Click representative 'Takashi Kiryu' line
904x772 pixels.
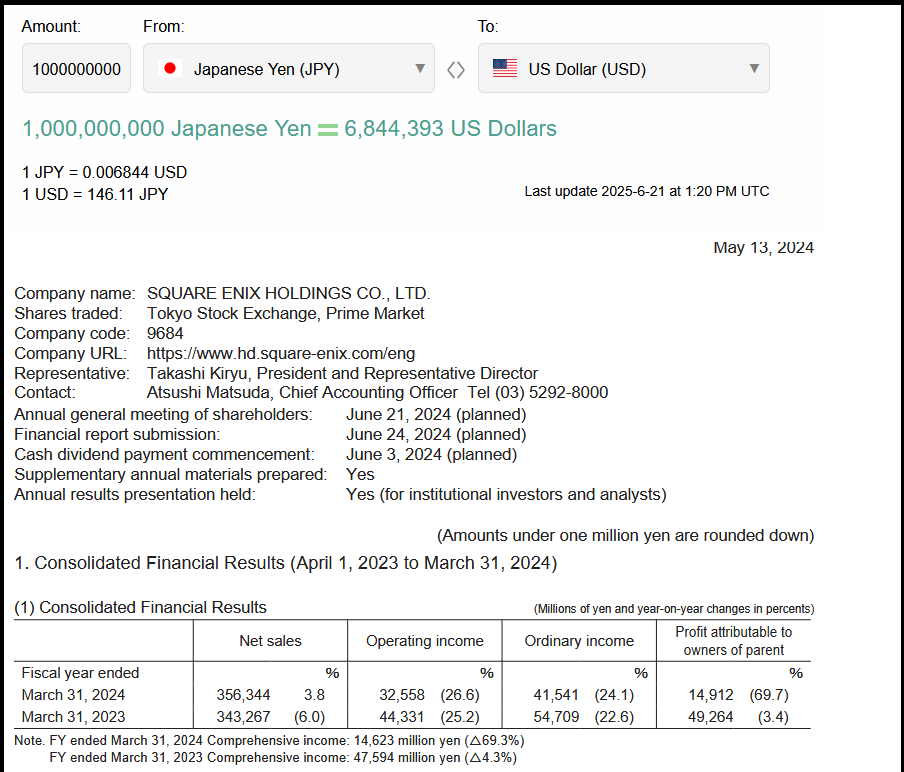[342, 373]
